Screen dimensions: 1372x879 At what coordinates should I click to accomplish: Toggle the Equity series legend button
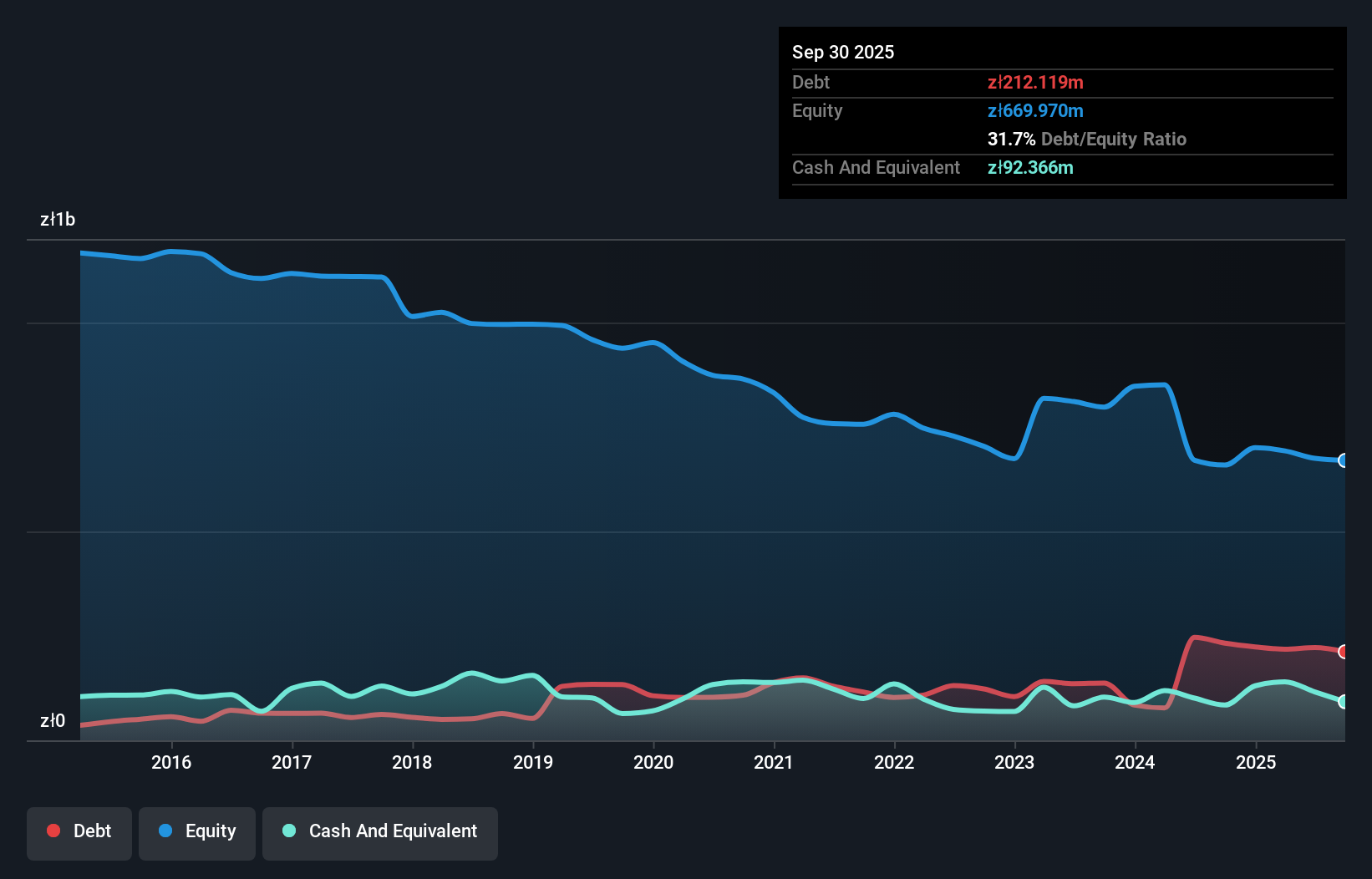tap(197, 833)
